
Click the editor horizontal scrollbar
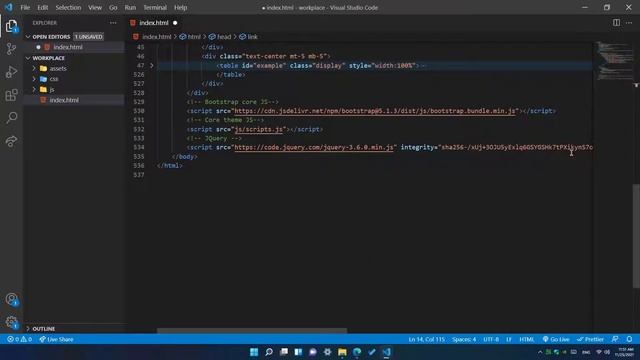pyautogui.click(x=252, y=331)
